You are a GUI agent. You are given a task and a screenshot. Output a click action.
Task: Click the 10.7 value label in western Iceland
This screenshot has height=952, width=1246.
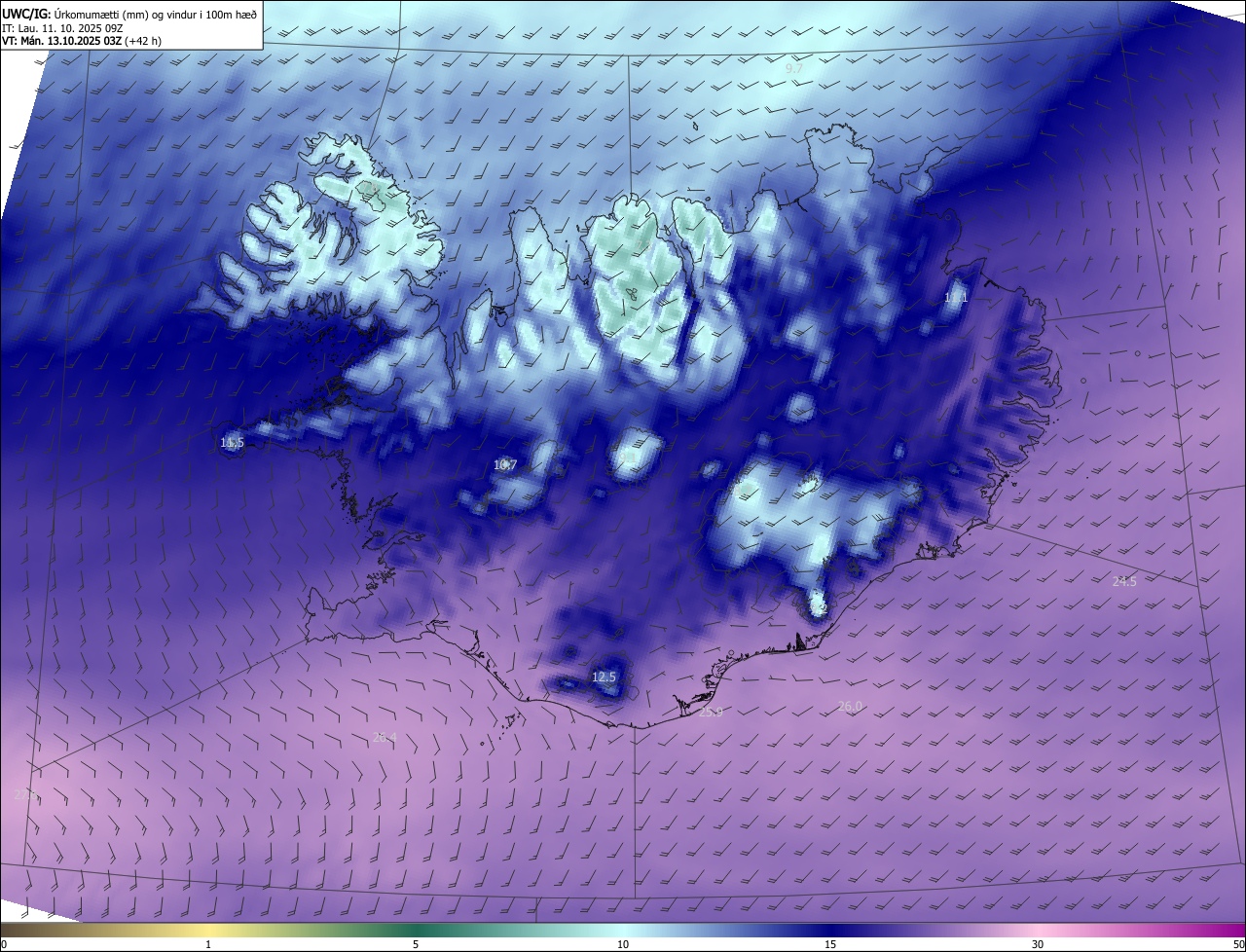[504, 465]
